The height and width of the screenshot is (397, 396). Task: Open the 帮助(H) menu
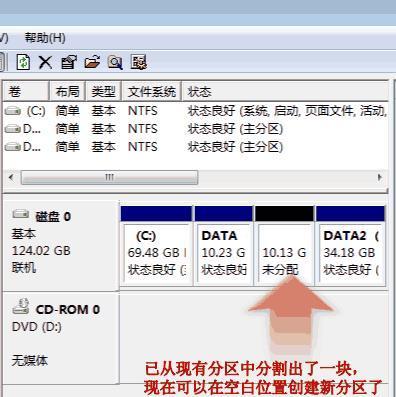pos(45,38)
